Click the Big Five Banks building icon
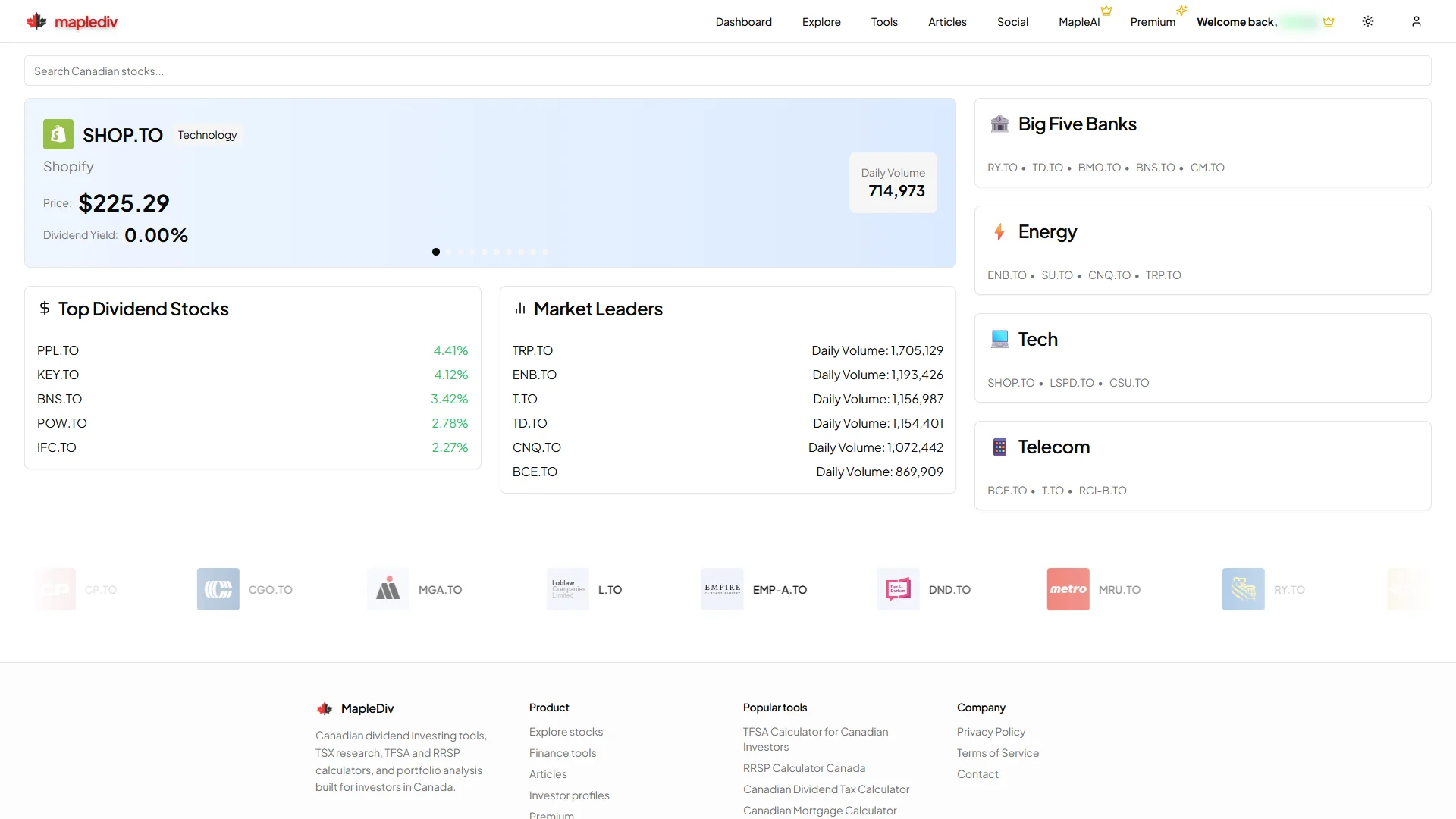1456x819 pixels. click(x=999, y=124)
